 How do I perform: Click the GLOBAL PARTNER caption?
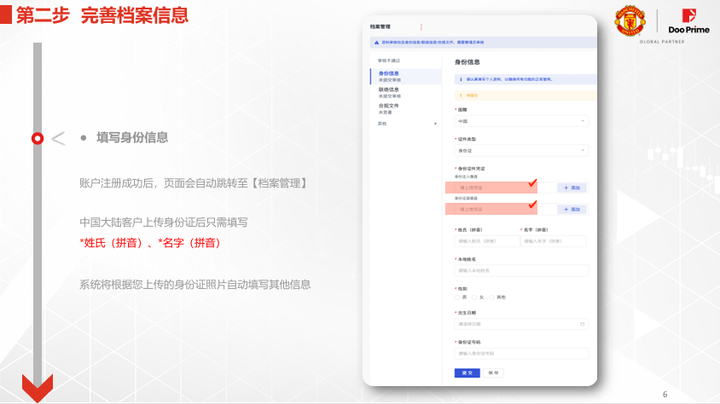(662, 42)
